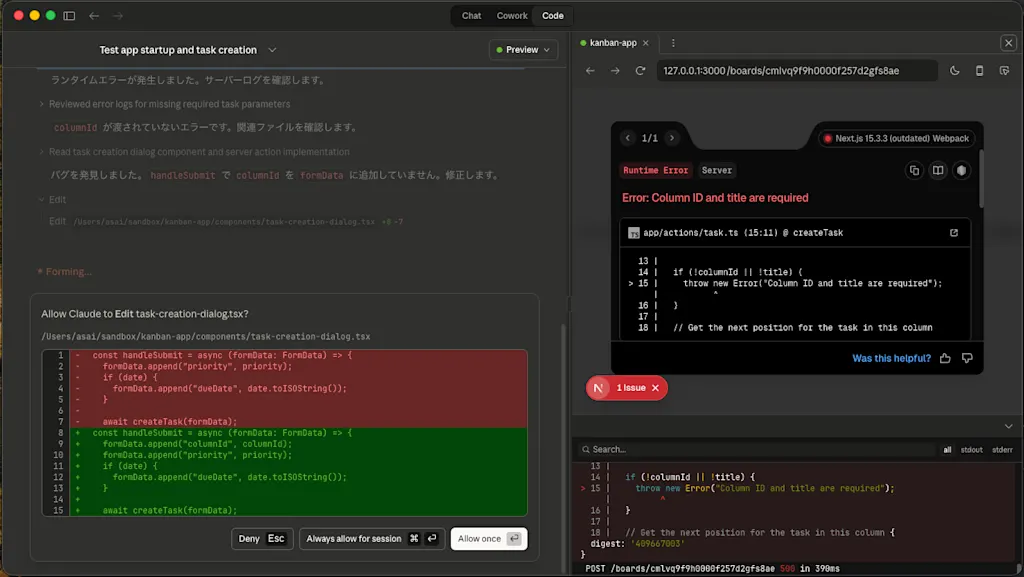Click the red macOS close button
This screenshot has width=1024, height=577.
19,16
